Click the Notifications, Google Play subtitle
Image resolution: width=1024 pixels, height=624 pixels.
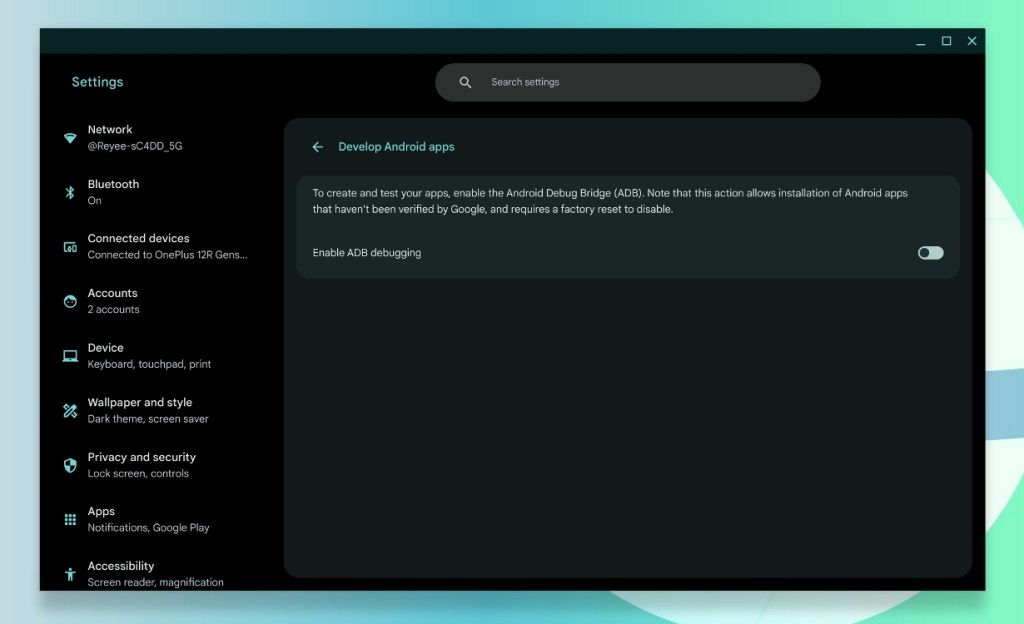tap(149, 527)
